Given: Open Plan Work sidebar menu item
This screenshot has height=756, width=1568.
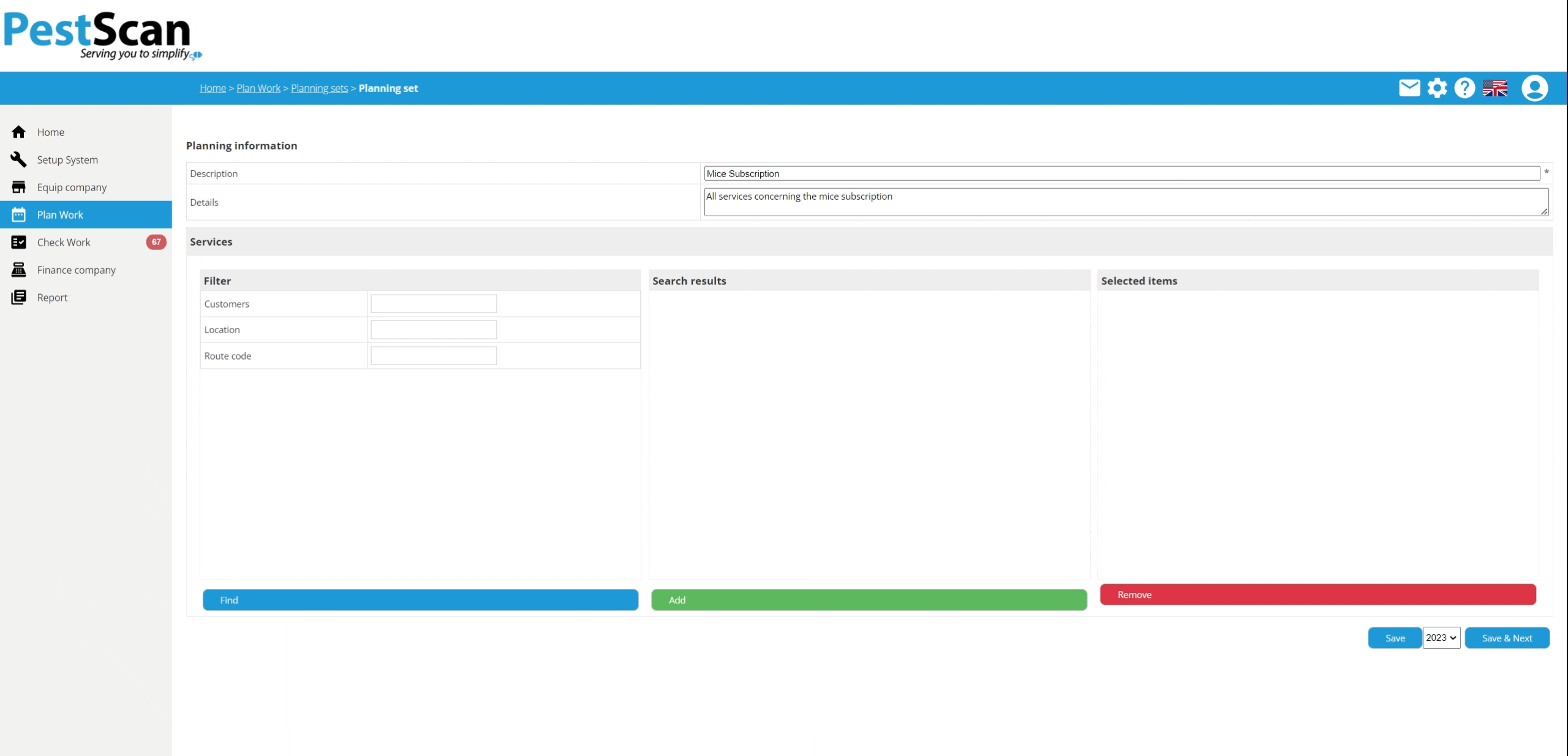Looking at the screenshot, I should tap(60, 214).
